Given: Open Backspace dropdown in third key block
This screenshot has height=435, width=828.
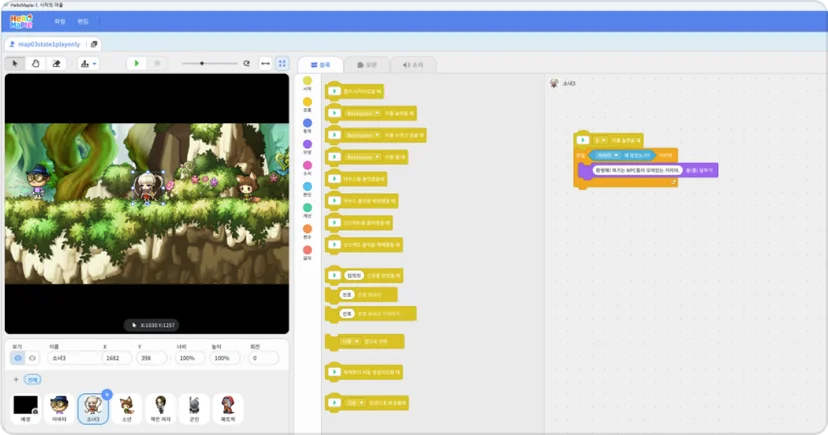Looking at the screenshot, I should coord(362,157).
